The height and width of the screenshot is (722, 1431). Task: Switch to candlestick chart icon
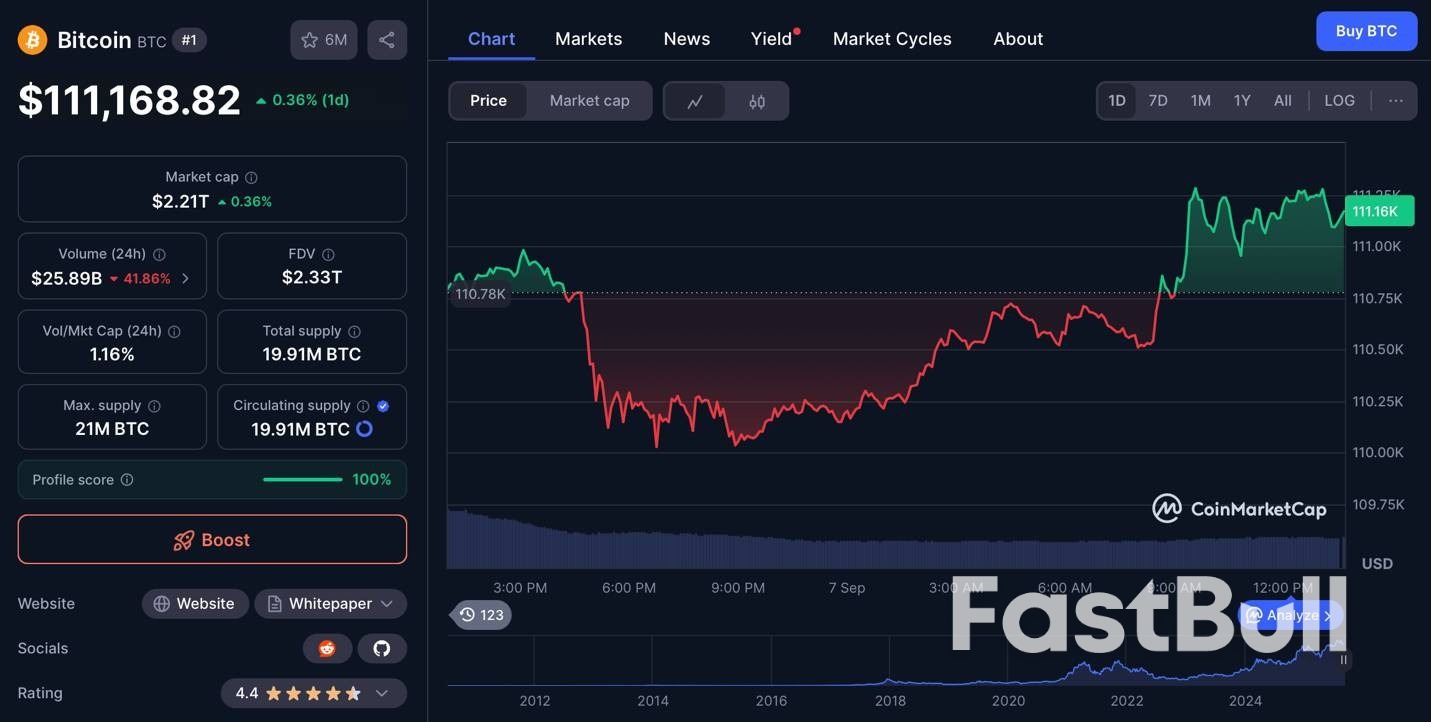tap(757, 101)
